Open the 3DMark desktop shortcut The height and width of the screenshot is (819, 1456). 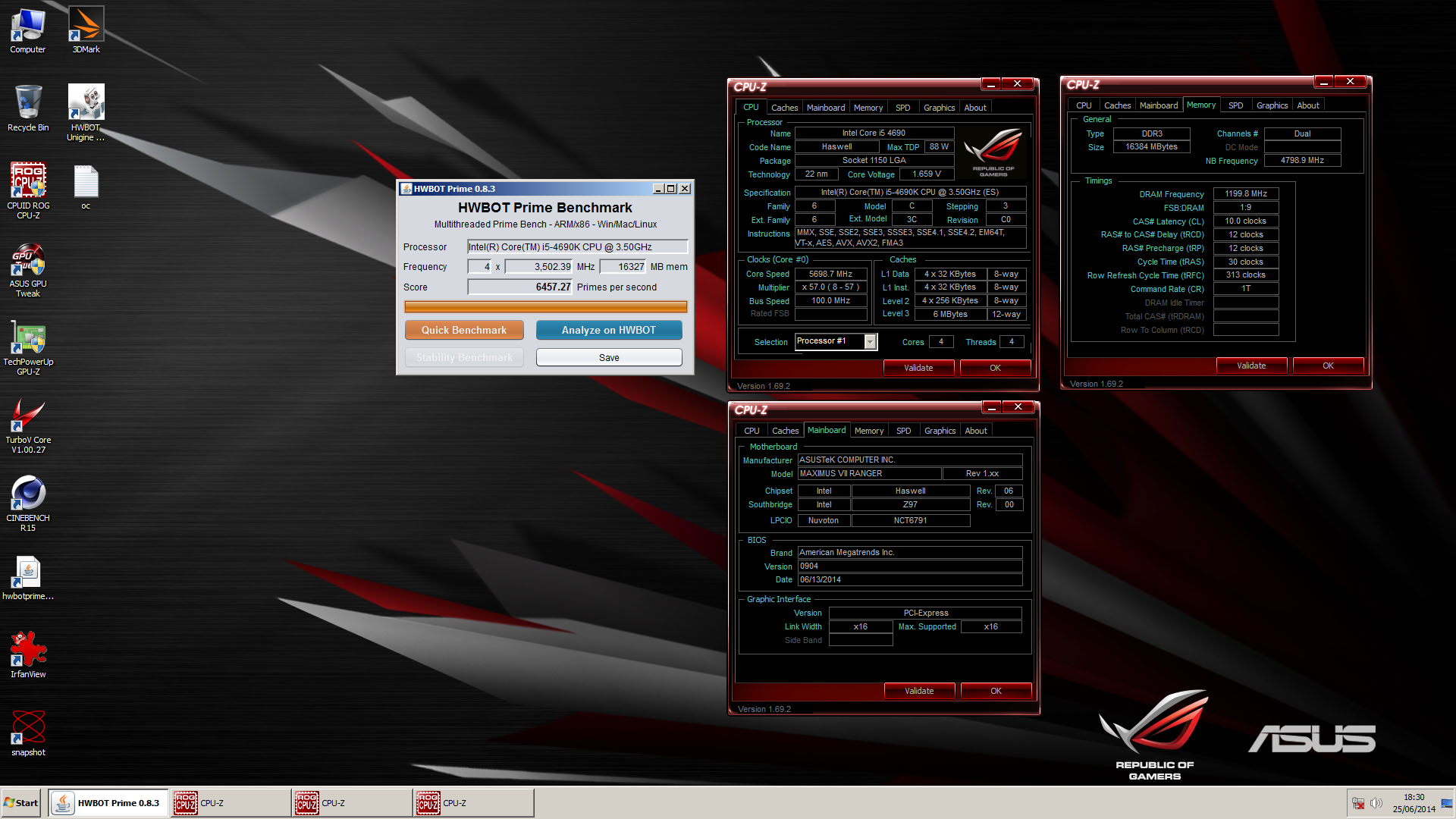pyautogui.click(x=86, y=30)
